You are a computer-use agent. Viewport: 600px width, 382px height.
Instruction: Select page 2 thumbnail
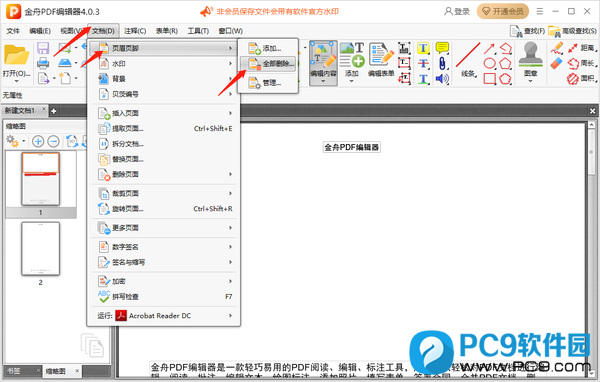coord(41,249)
